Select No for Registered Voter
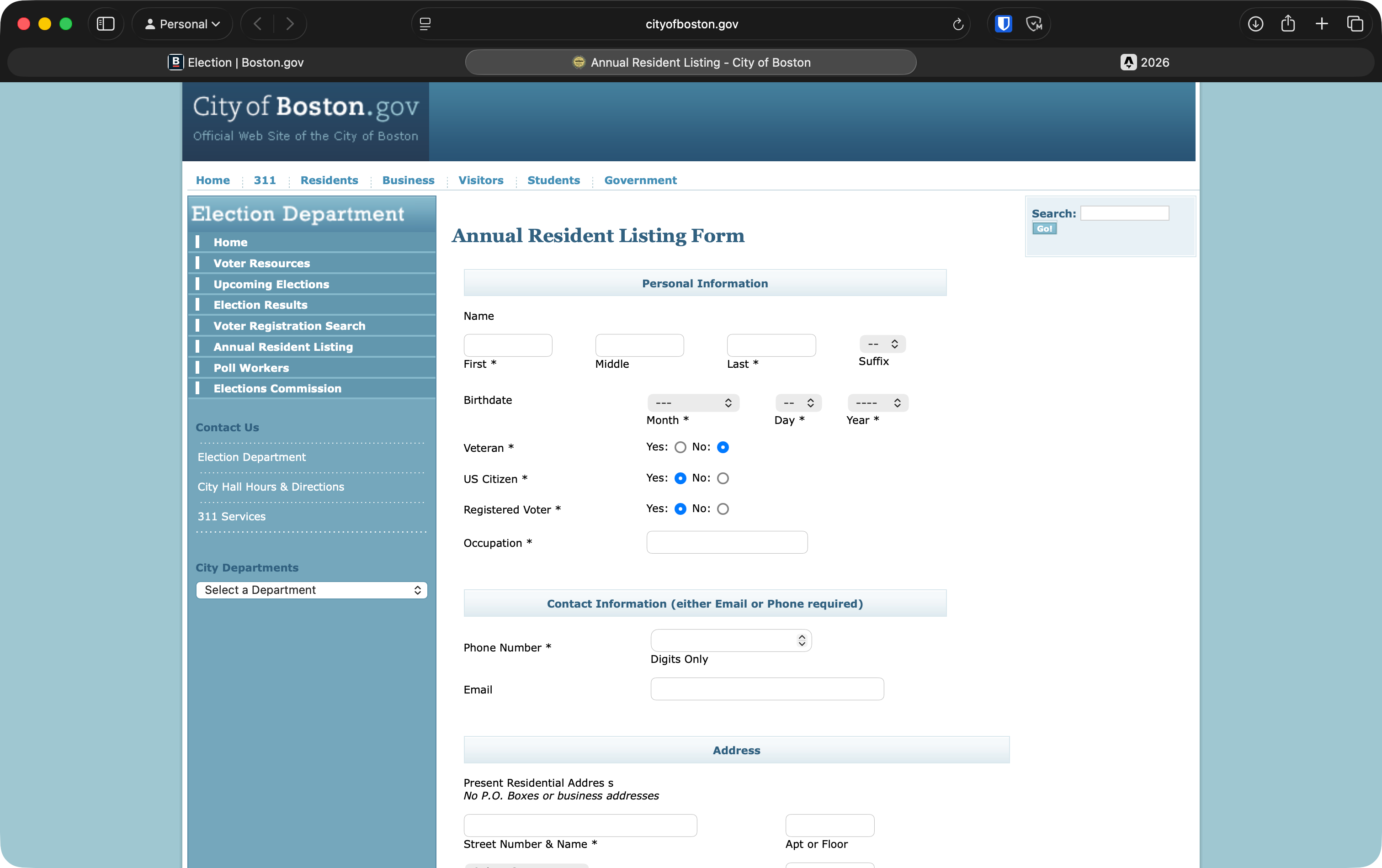 723,509
